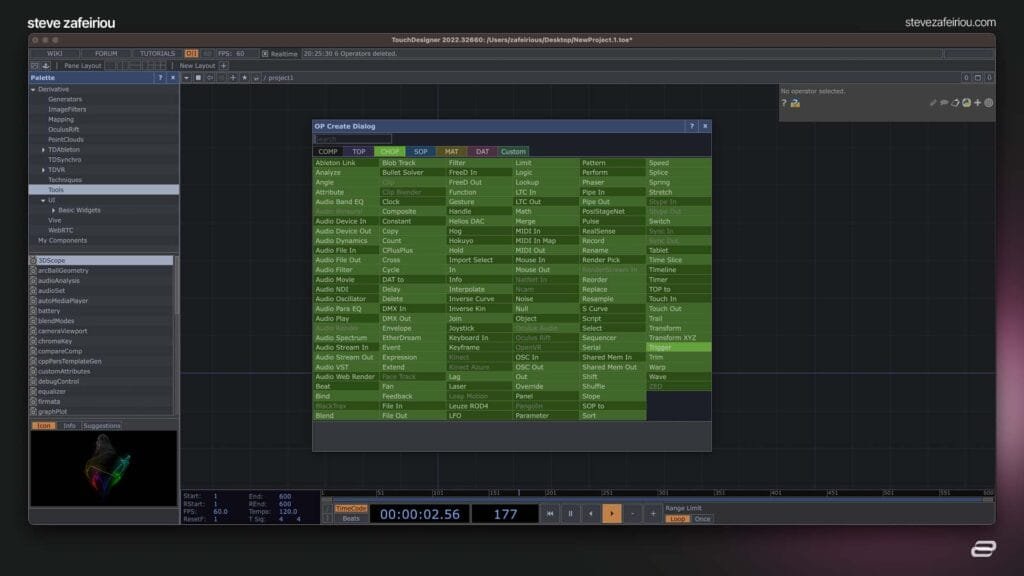Image resolution: width=1024 pixels, height=576 pixels.
Task: Click the search field in OP Create Dialog
Action: pos(353,139)
